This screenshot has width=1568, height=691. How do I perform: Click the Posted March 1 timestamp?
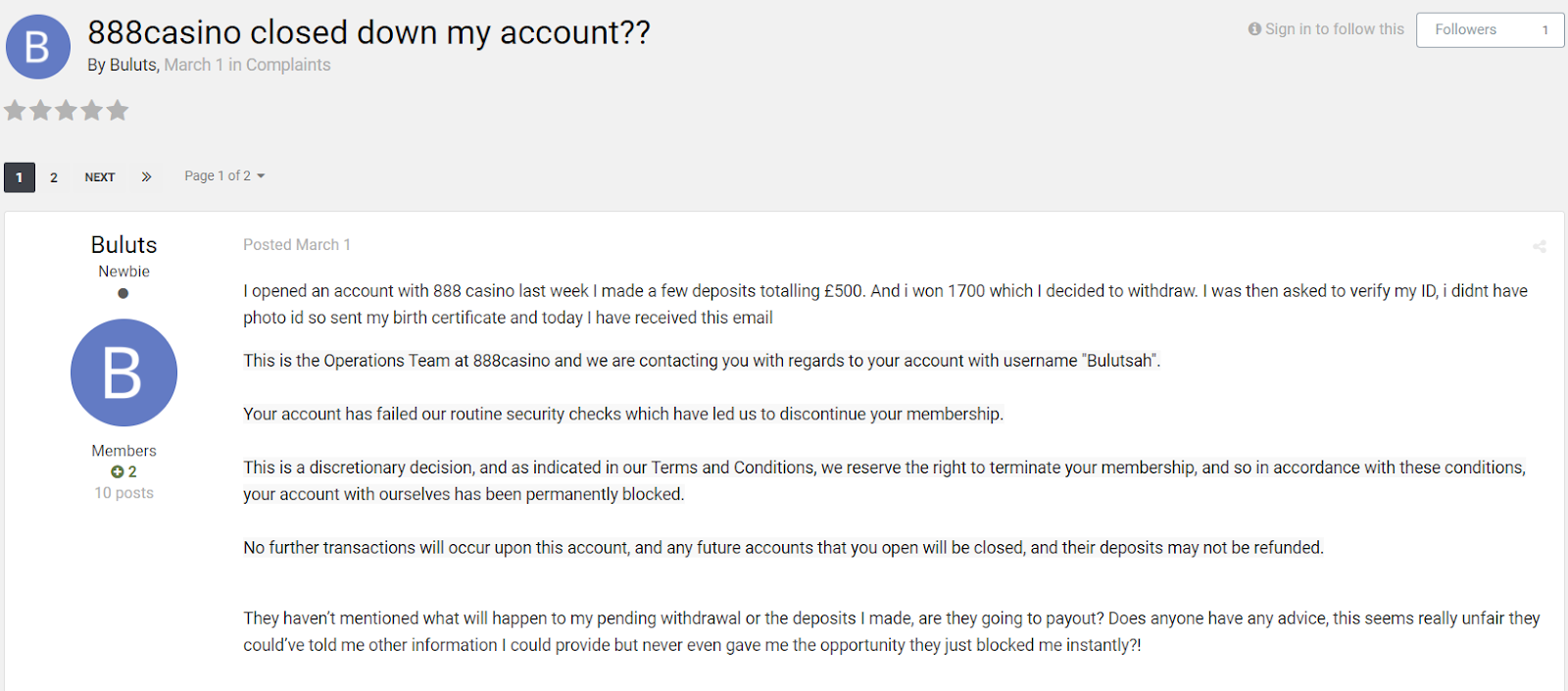pyautogui.click(x=297, y=245)
